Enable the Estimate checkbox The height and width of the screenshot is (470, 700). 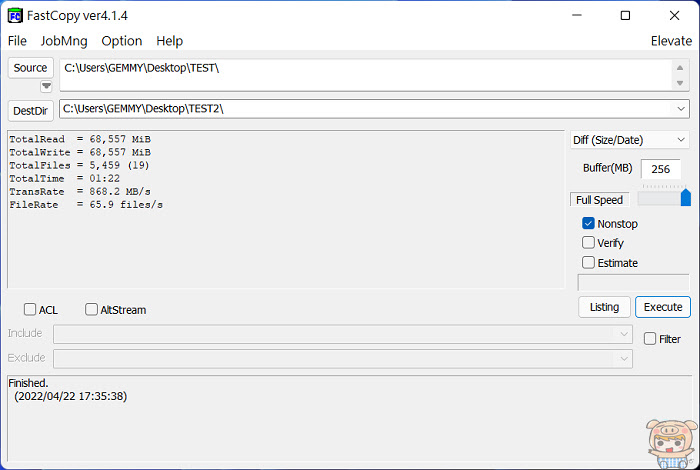588,262
